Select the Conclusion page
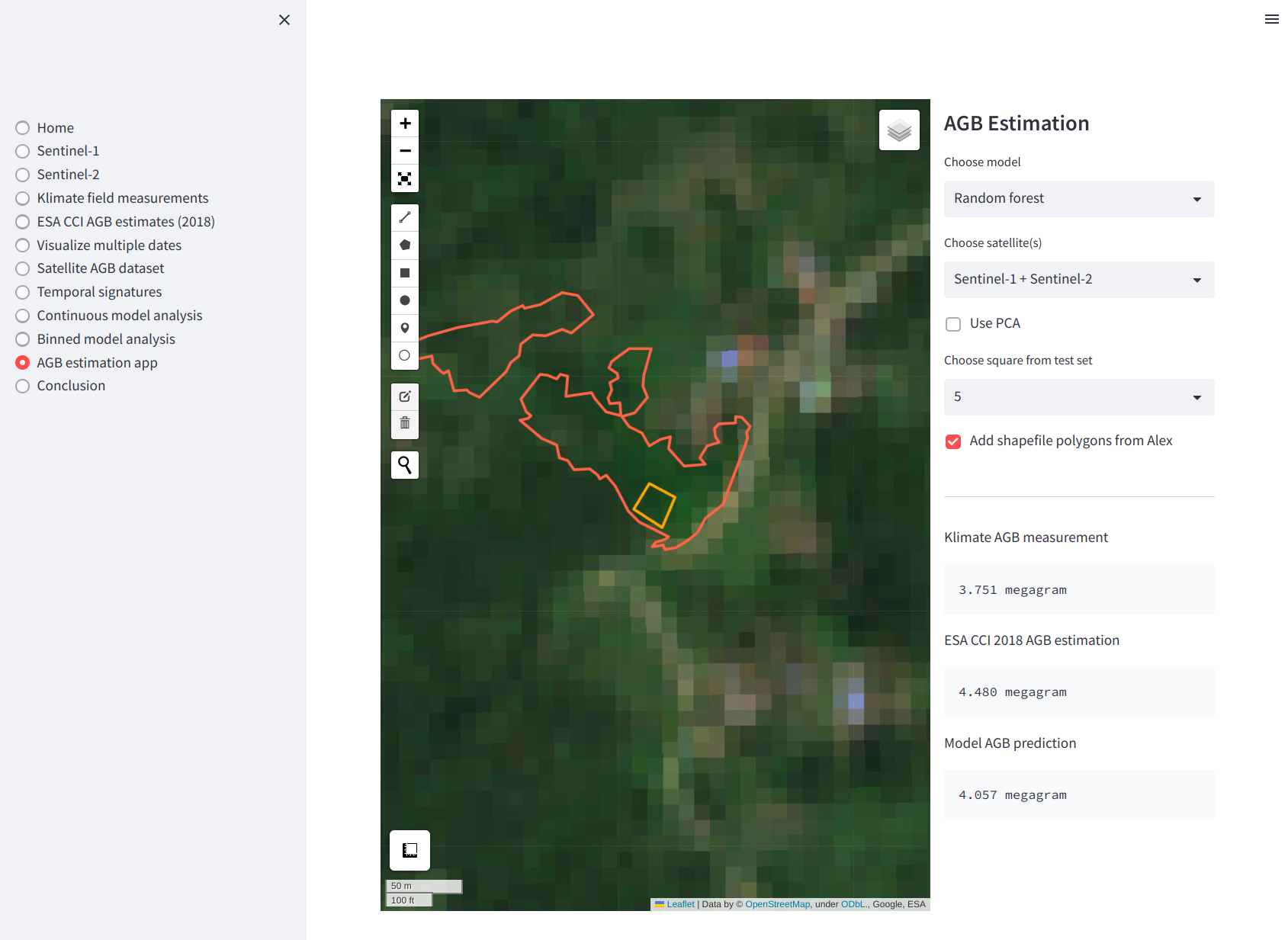 coord(60,386)
